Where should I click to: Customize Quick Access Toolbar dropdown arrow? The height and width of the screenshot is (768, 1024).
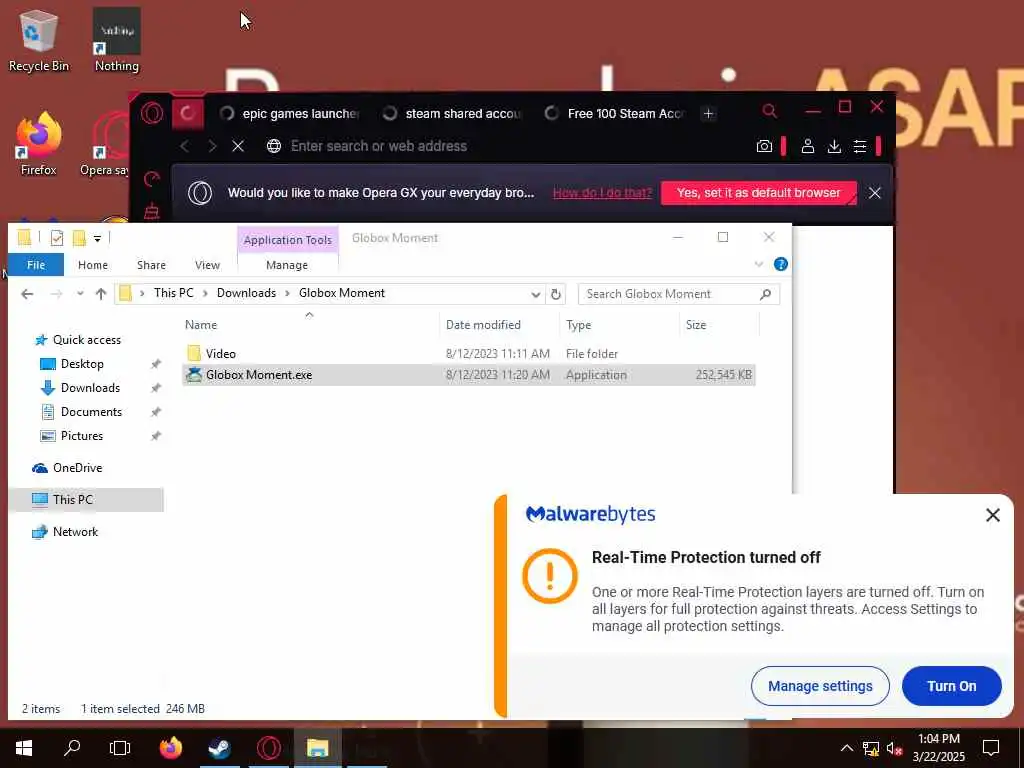97,238
